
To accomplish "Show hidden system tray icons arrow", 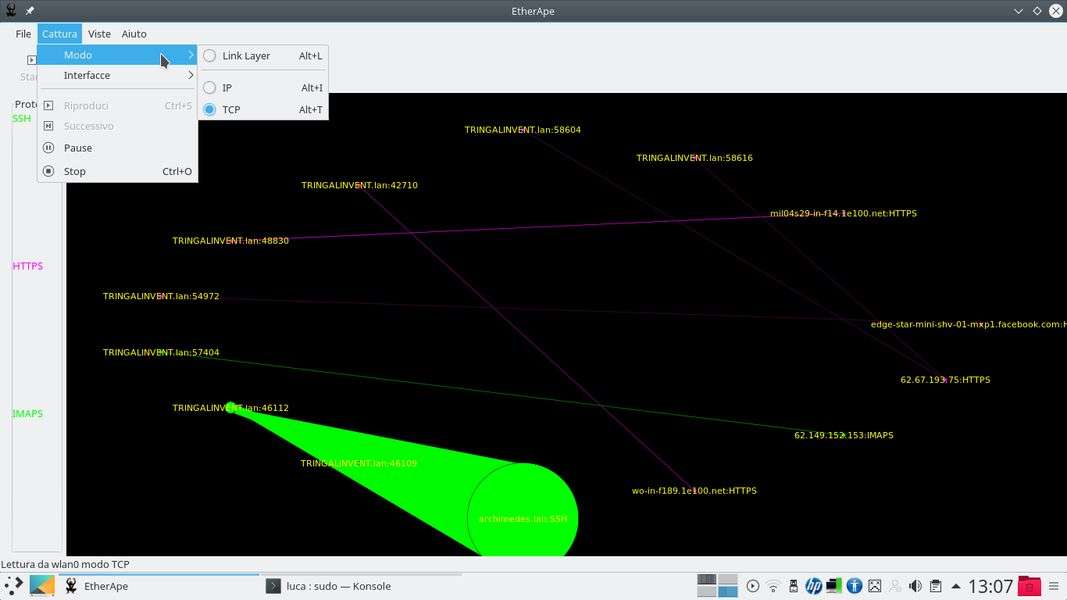I will coord(956,586).
